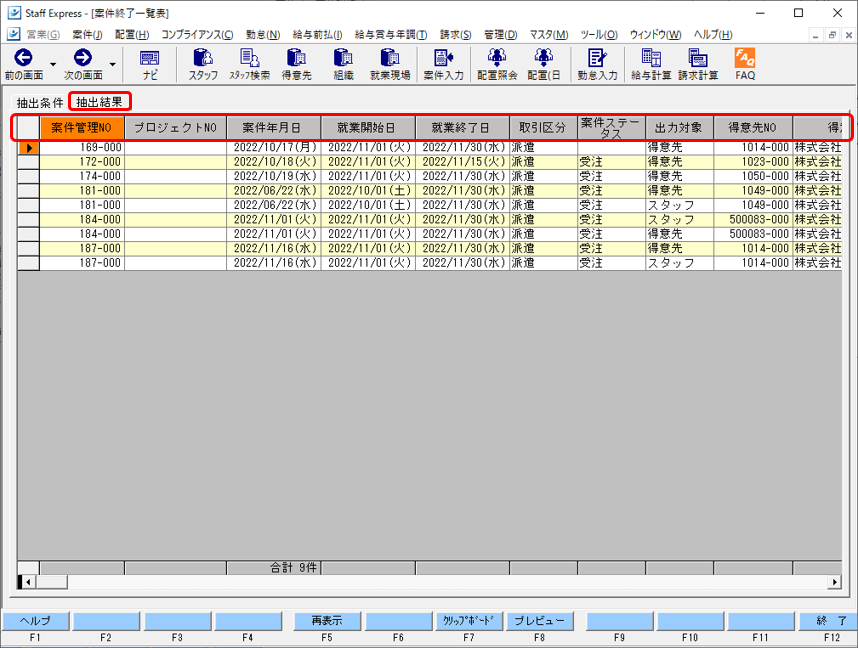
Task: Restore the inner document window
Action: 832,35
